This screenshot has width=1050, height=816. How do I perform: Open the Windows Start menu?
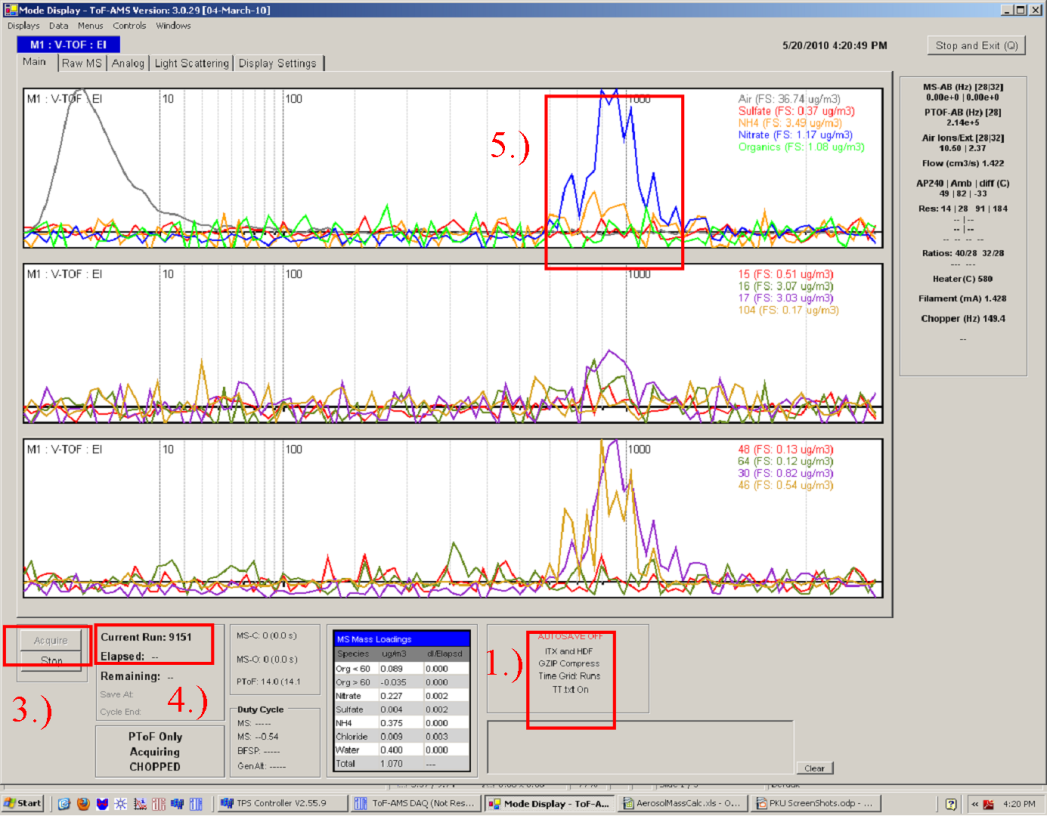point(24,803)
